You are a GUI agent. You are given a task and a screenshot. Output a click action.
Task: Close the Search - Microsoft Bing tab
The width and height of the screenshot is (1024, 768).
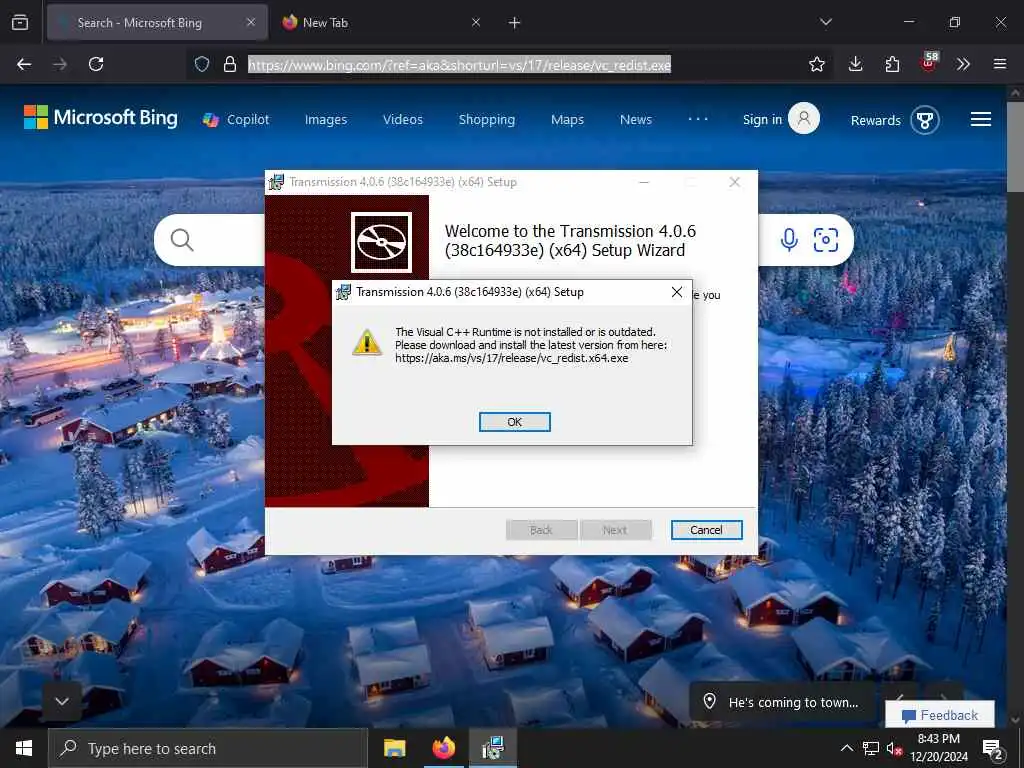point(251,22)
